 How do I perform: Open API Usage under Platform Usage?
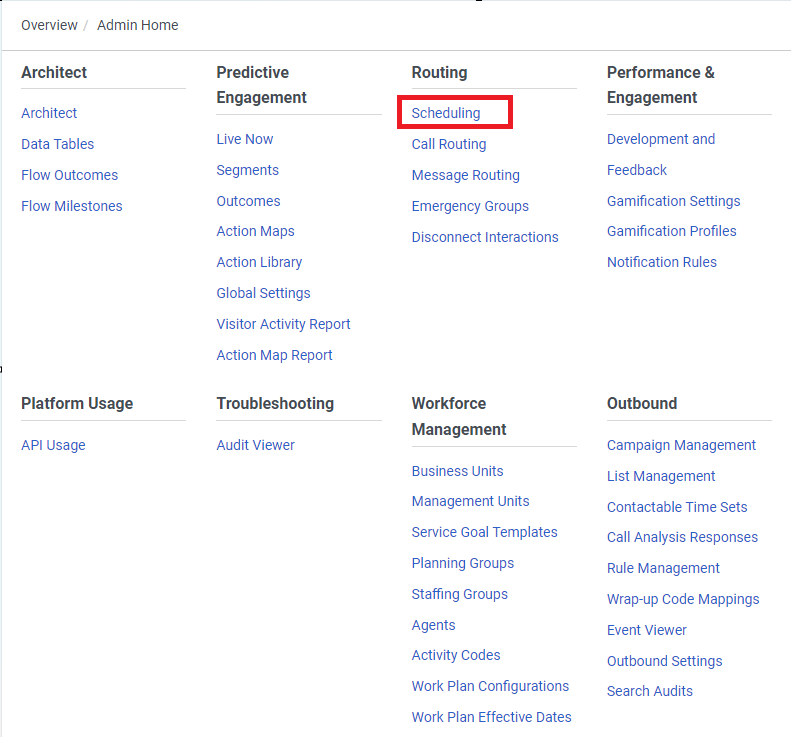[x=53, y=445]
